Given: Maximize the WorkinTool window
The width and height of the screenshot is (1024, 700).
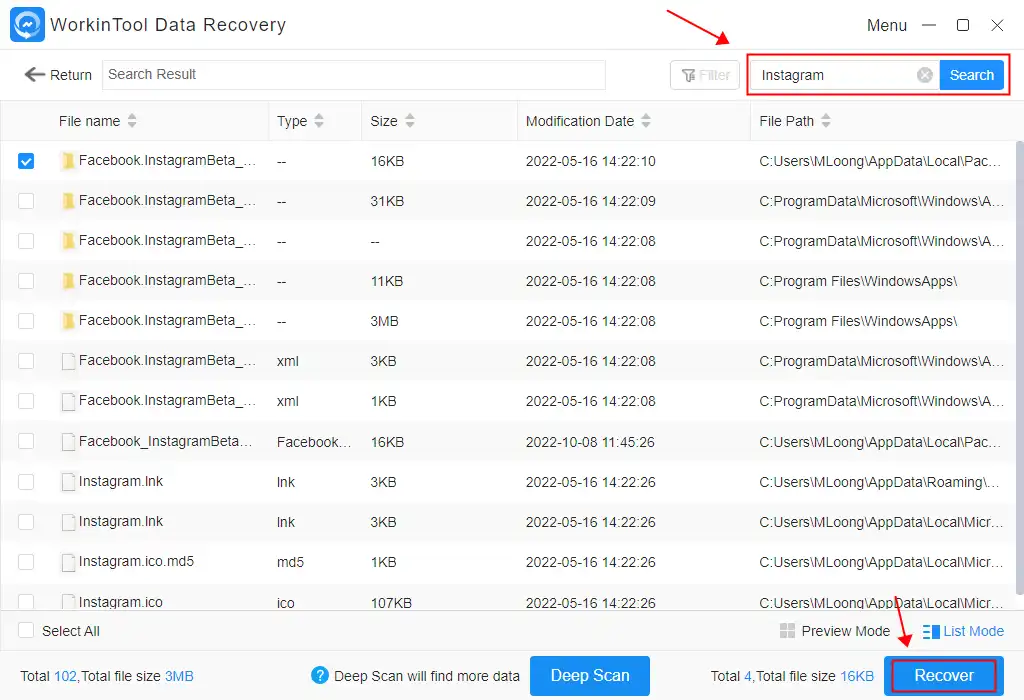Looking at the screenshot, I should coord(963,25).
